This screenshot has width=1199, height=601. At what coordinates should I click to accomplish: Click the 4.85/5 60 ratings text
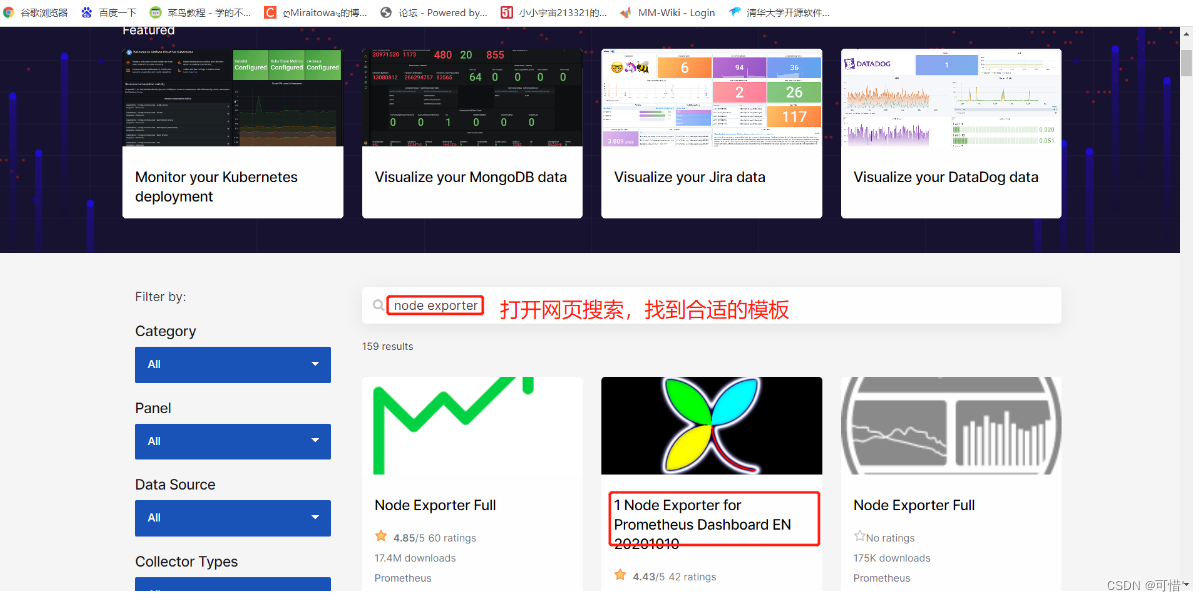[434, 538]
